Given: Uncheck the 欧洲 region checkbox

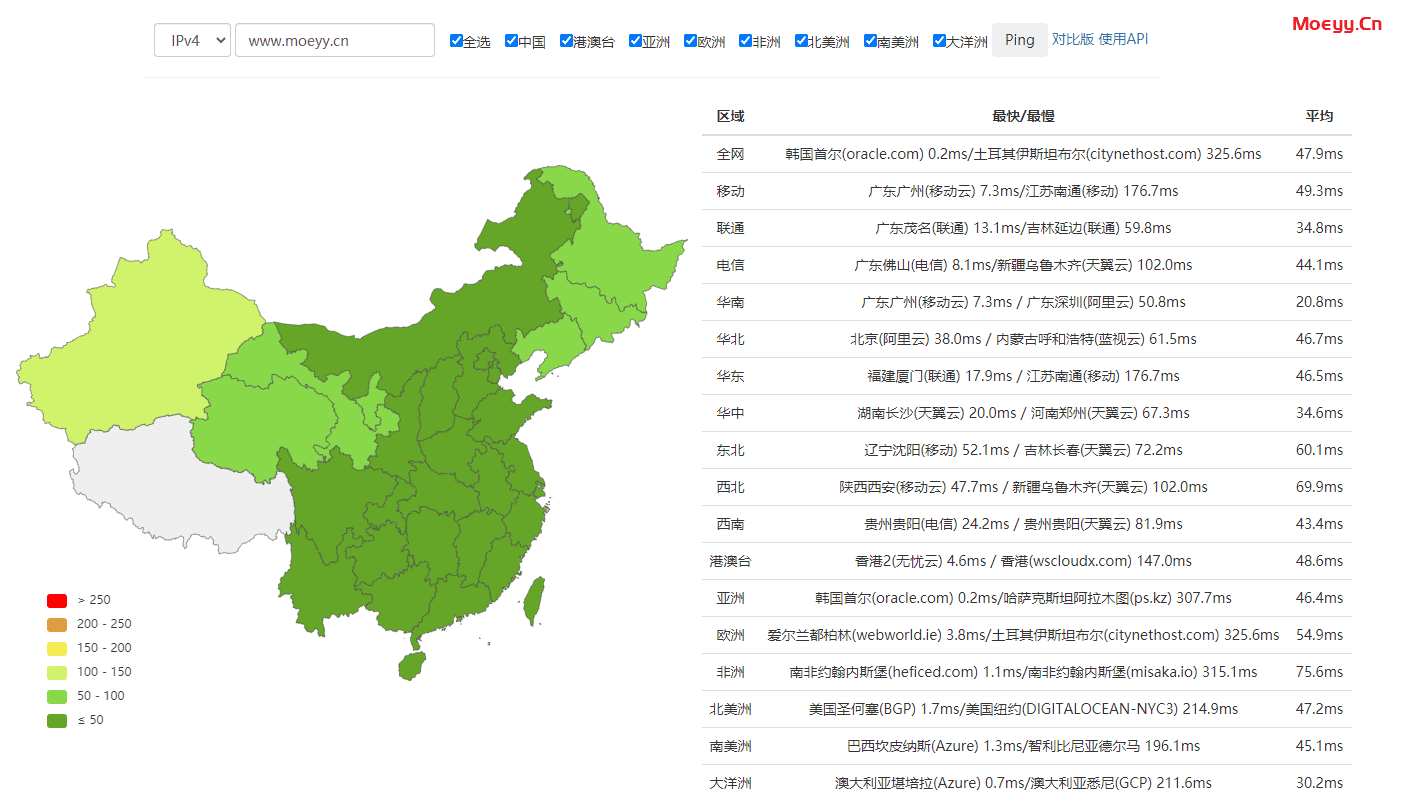Looking at the screenshot, I should pos(690,41).
